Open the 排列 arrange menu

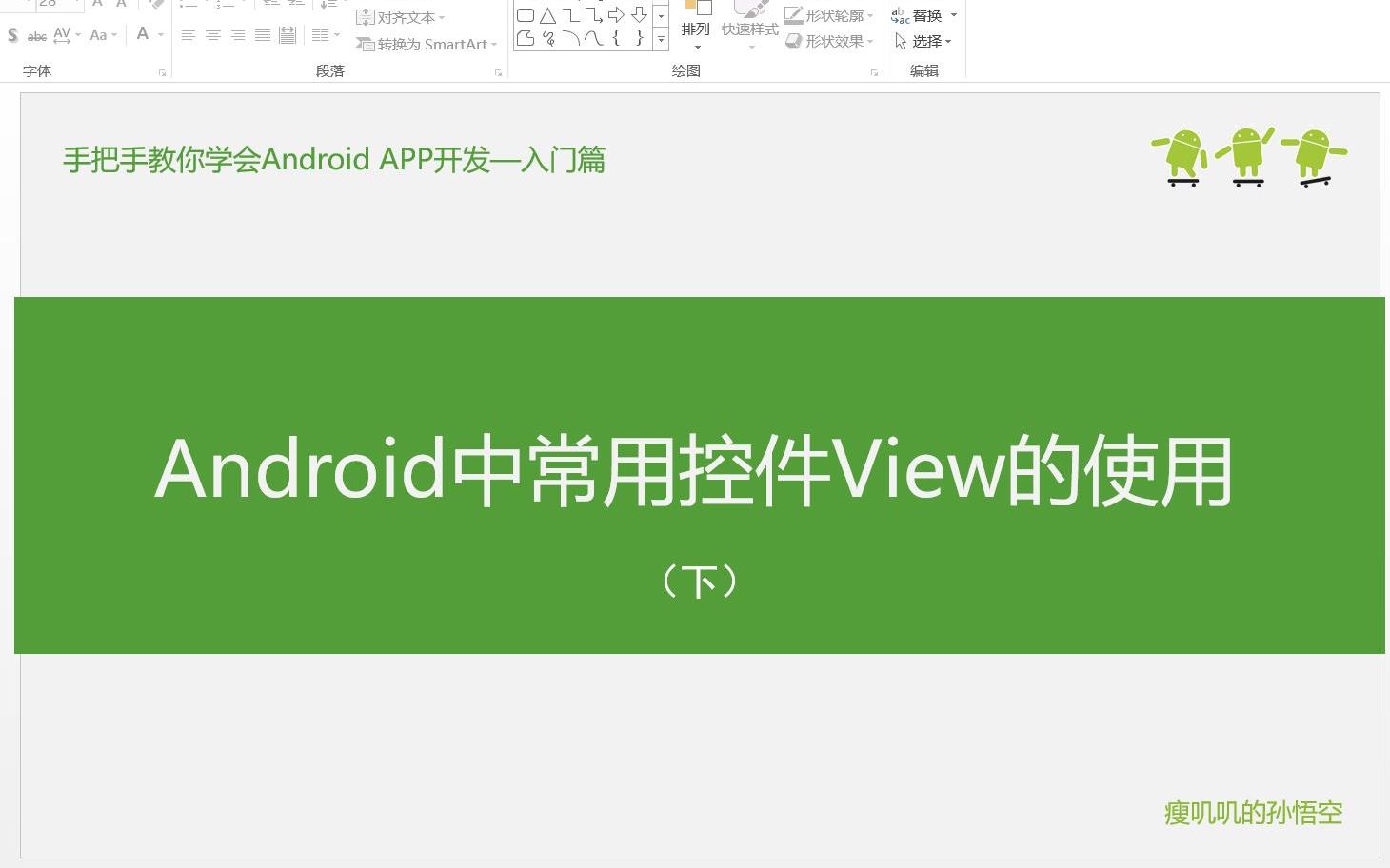click(696, 28)
